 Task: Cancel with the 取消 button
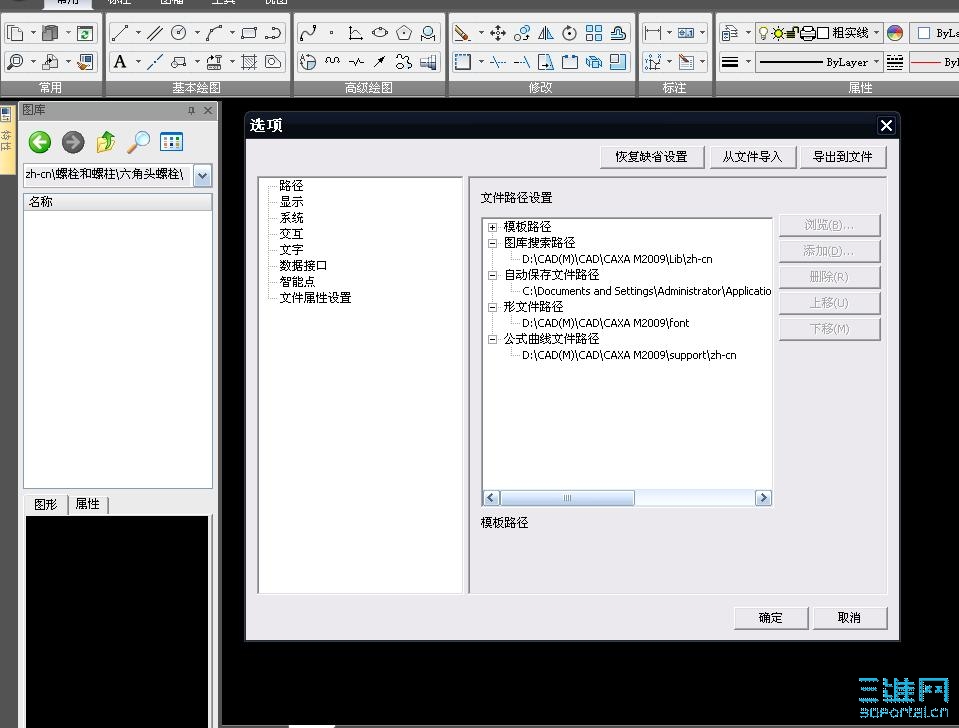tap(849, 618)
